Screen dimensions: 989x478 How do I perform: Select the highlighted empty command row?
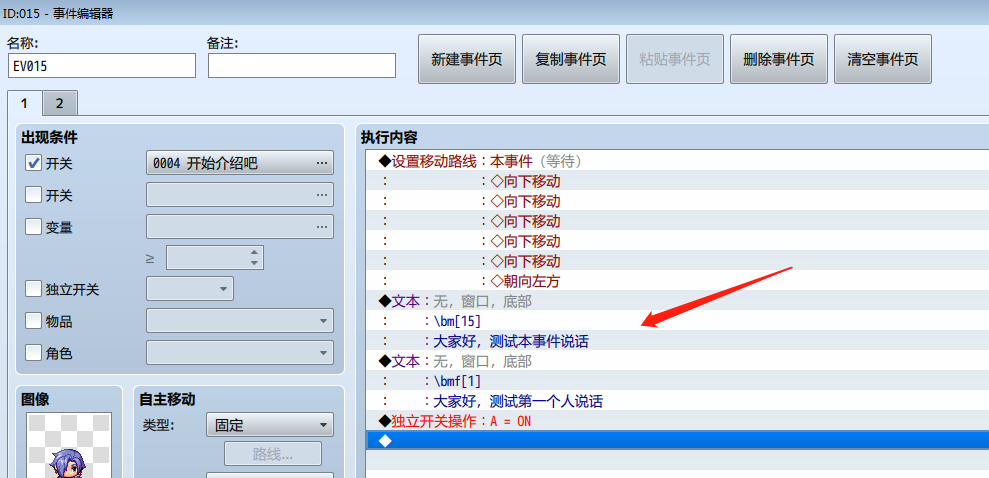677,441
